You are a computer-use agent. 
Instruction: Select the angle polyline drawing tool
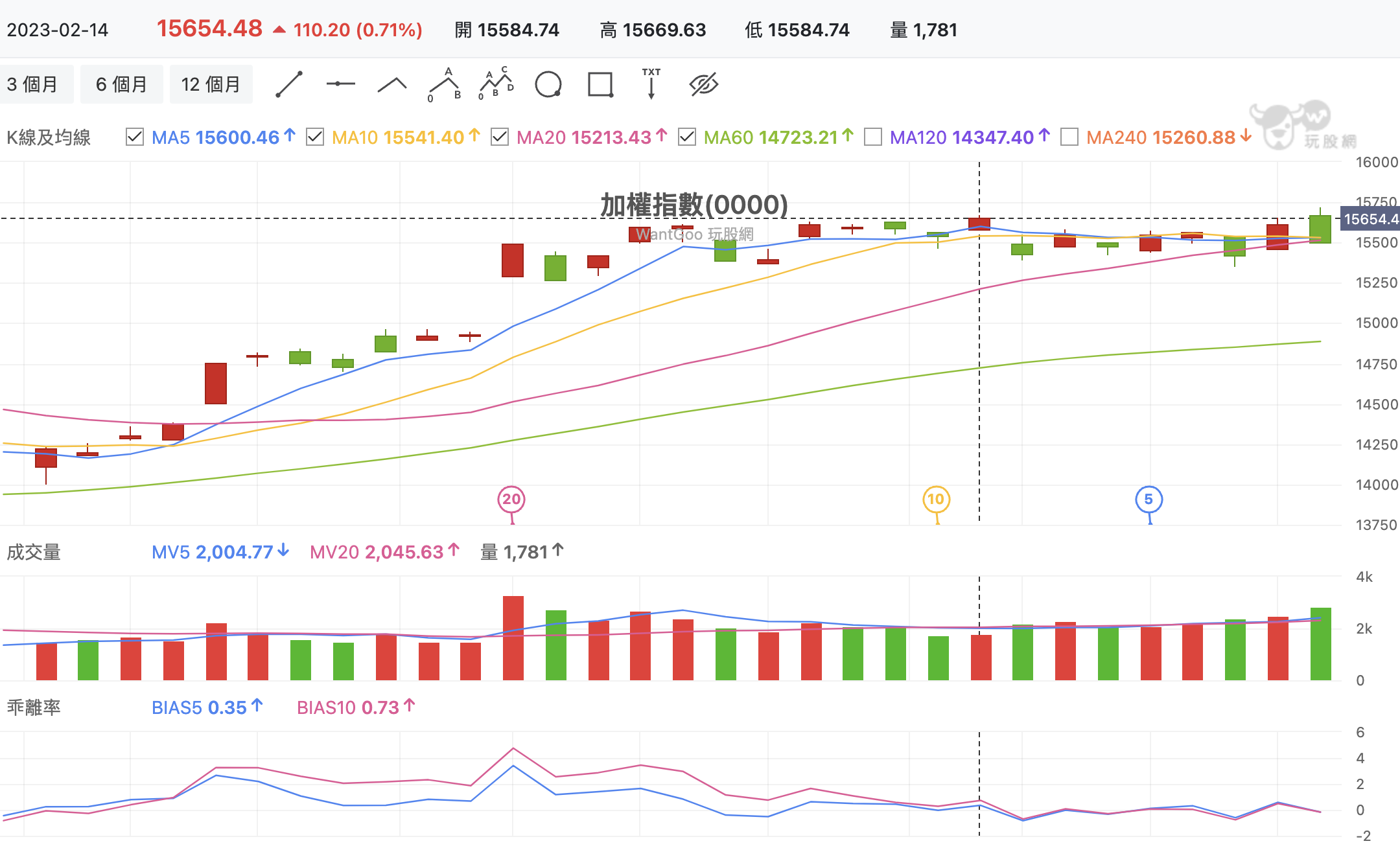pos(392,85)
